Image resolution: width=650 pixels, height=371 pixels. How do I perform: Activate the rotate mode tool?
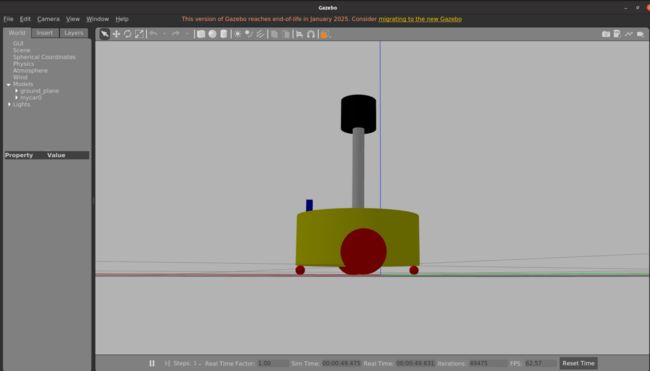[x=128, y=34]
